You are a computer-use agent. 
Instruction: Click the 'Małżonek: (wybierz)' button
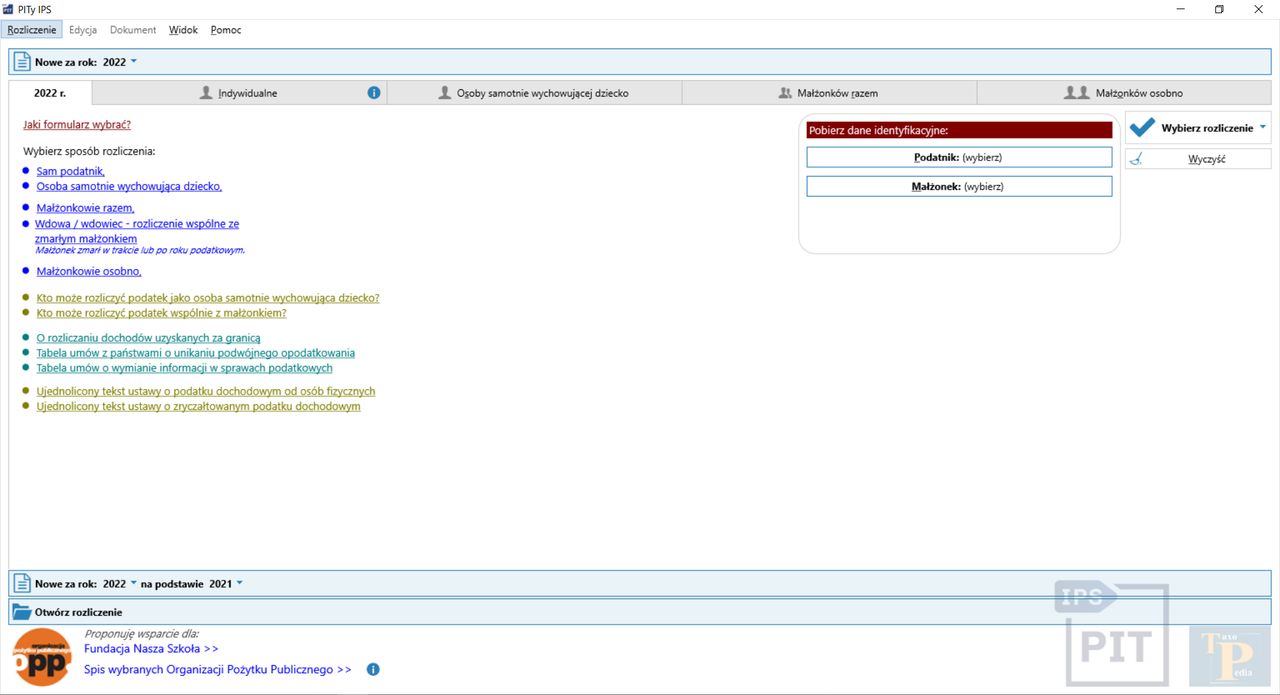959,186
